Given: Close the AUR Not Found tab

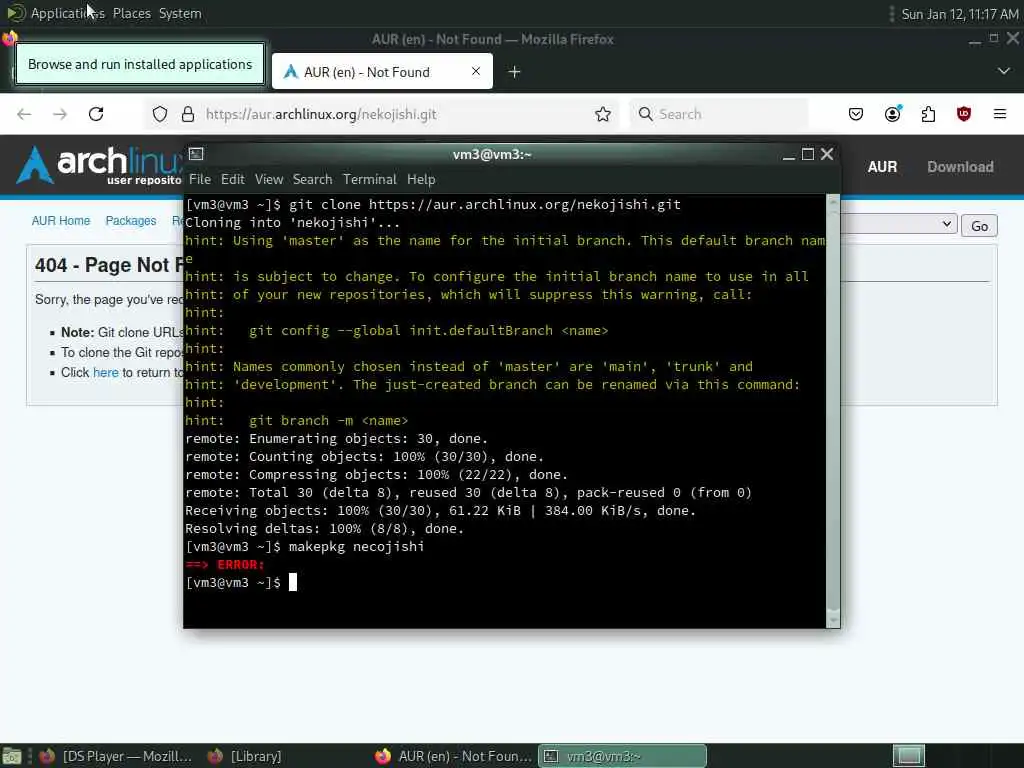Looking at the screenshot, I should click(x=476, y=71).
